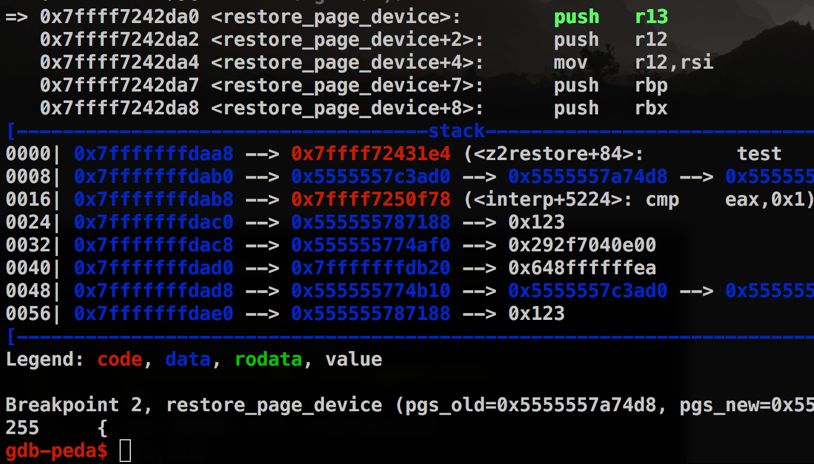Select pointer 0x5555557c3ad0 on offset 0008 row
814x464 pixels.
pos(371,176)
